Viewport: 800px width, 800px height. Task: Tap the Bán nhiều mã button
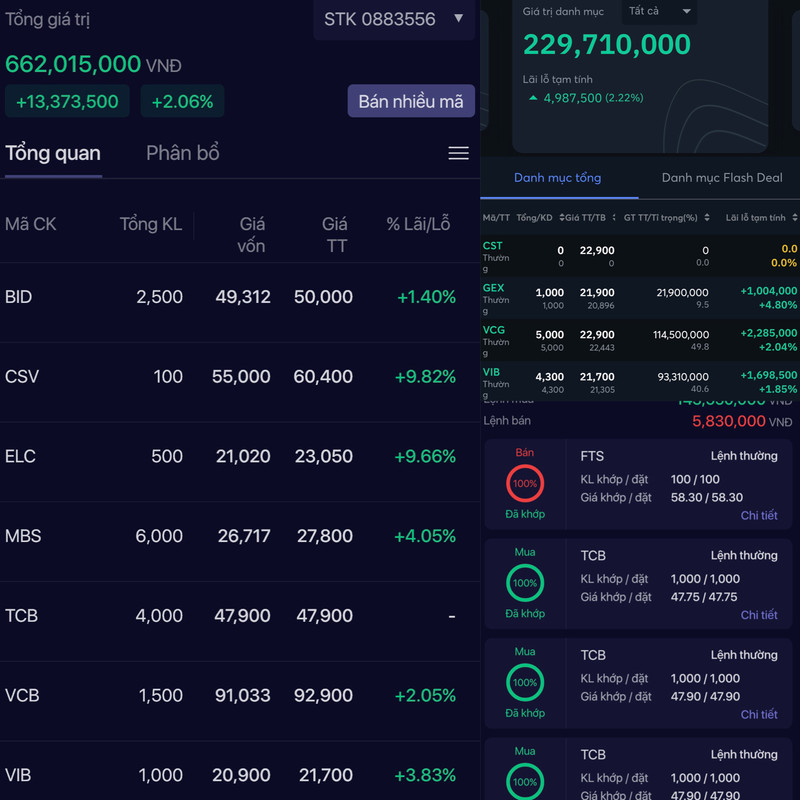click(411, 101)
